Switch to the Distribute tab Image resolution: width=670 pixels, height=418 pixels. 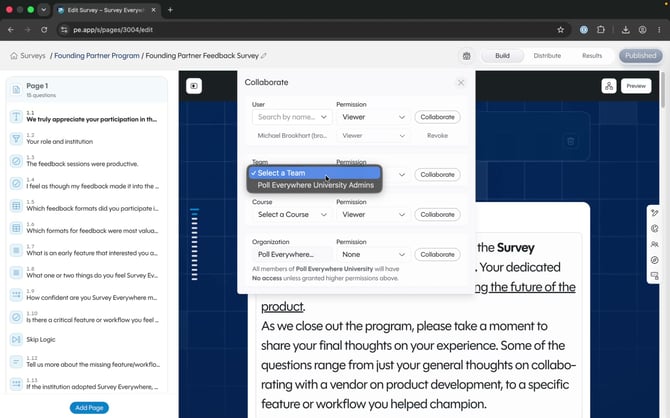point(547,56)
